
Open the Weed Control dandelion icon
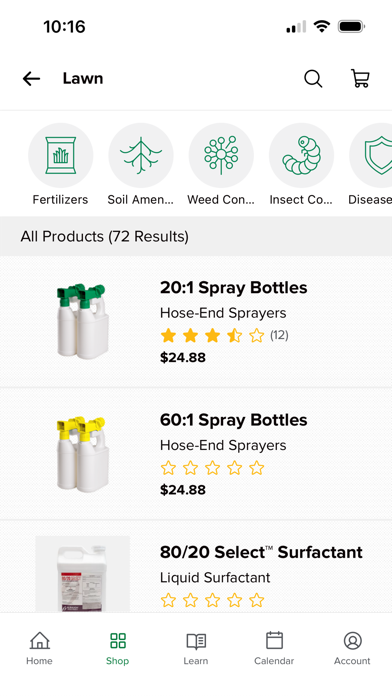click(x=221, y=155)
